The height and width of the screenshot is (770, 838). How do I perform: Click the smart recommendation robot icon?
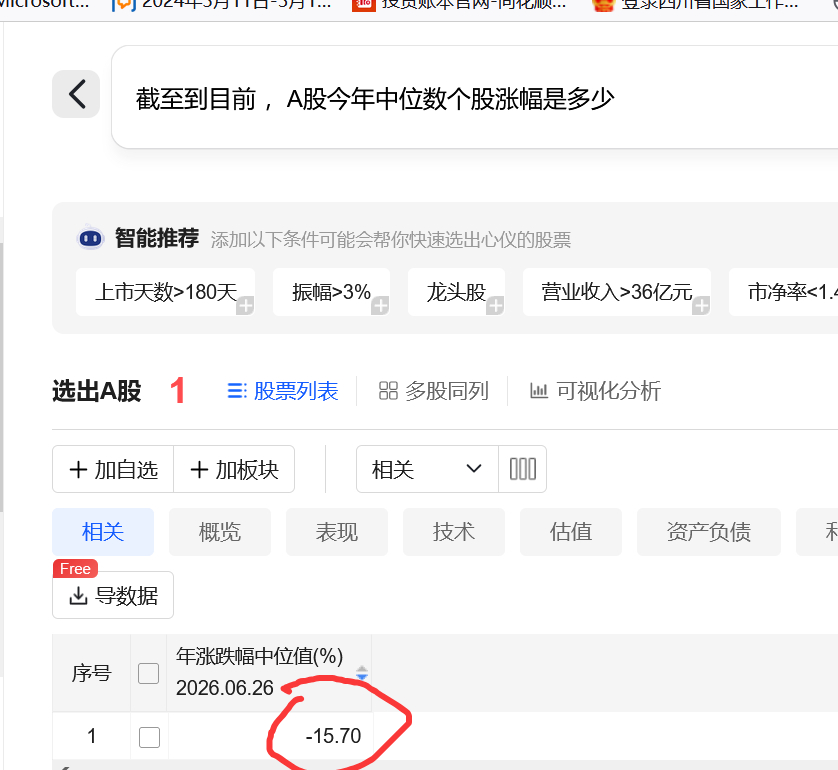[x=90, y=238]
